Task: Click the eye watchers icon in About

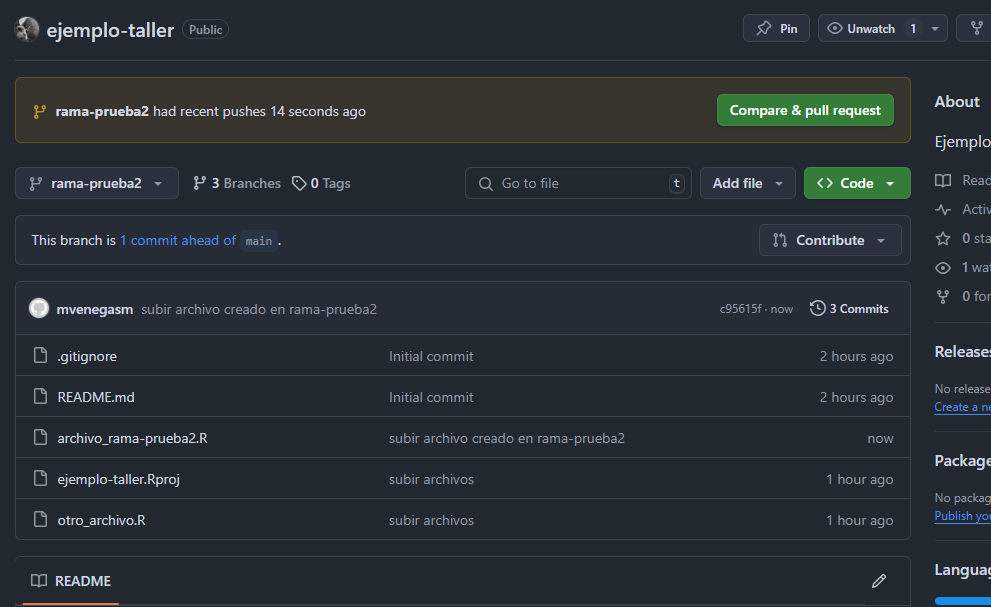Action: coord(943,267)
